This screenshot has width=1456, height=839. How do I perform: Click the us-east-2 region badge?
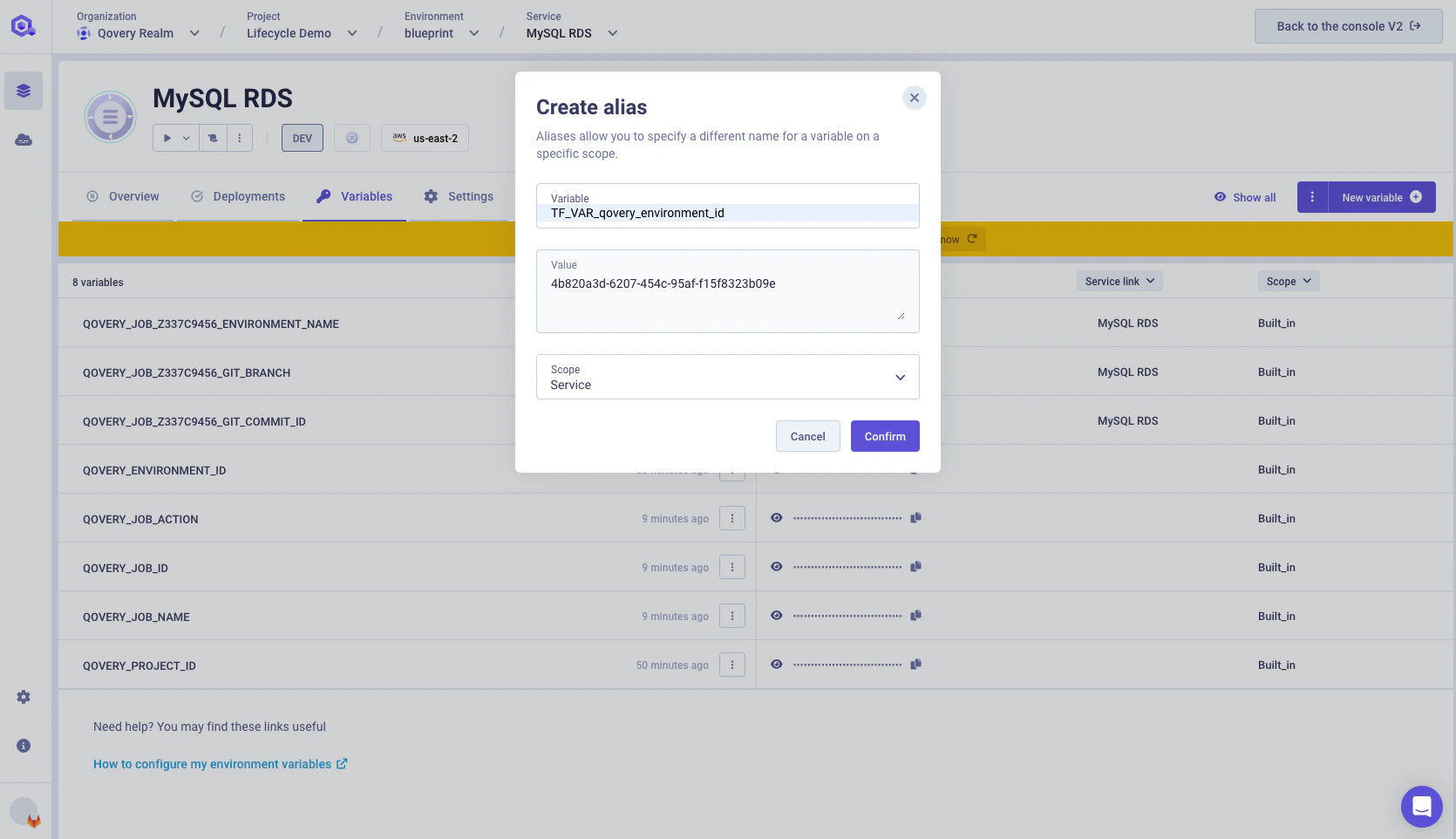click(425, 138)
